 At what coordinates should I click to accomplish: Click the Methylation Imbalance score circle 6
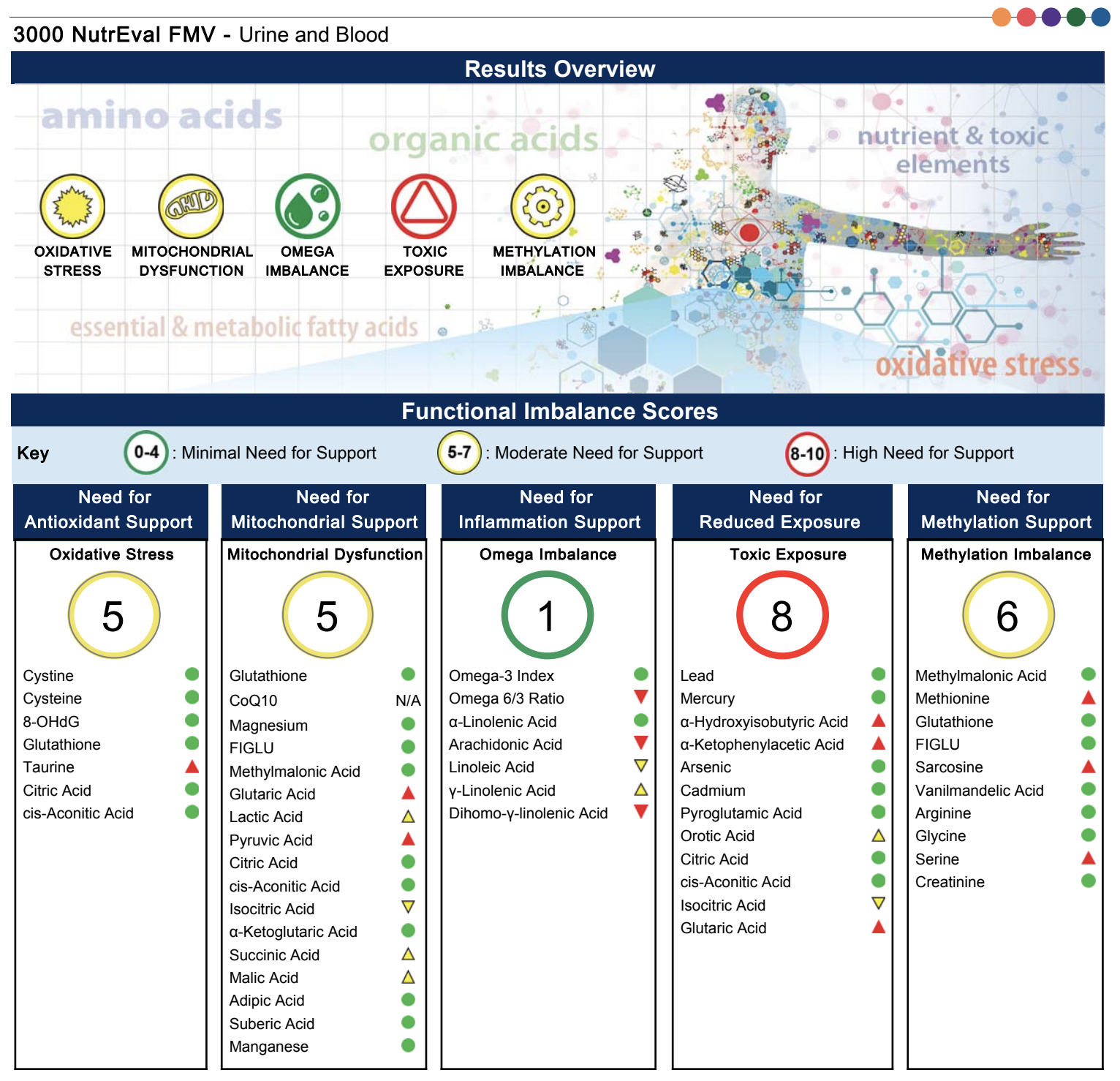[1008, 615]
